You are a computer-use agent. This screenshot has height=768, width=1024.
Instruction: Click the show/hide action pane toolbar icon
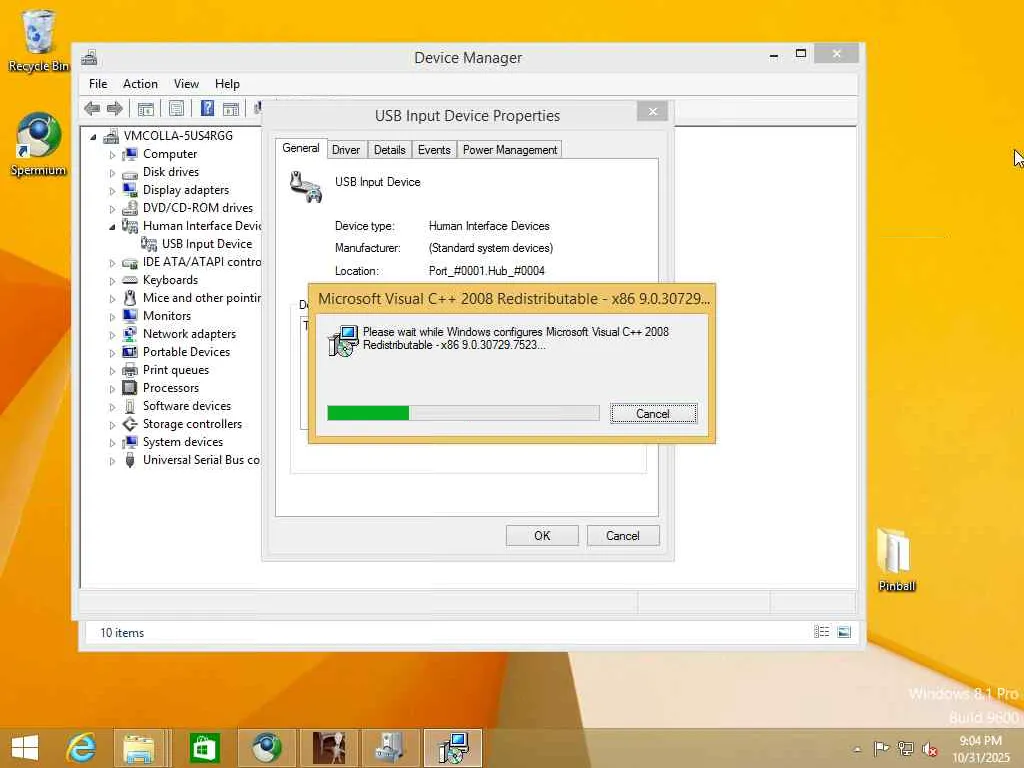231,108
